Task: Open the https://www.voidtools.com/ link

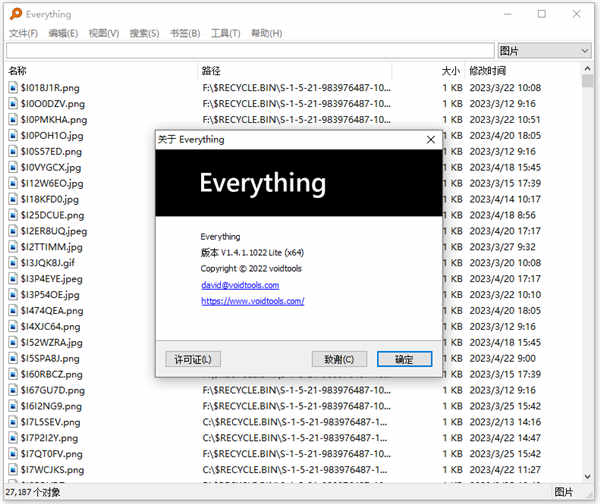Action: [253, 301]
